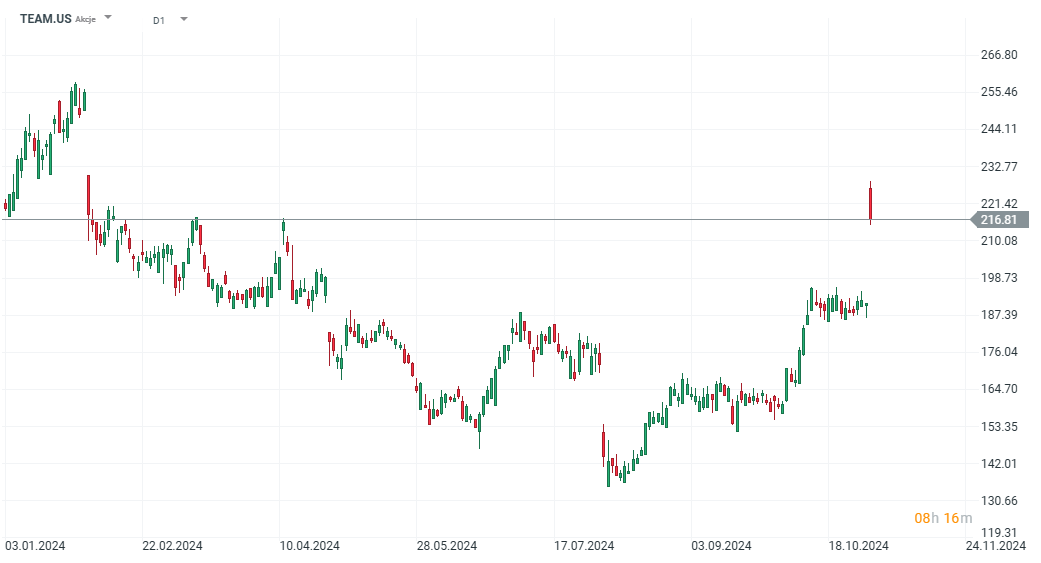Click the latest red gap-up candle

(x=871, y=203)
